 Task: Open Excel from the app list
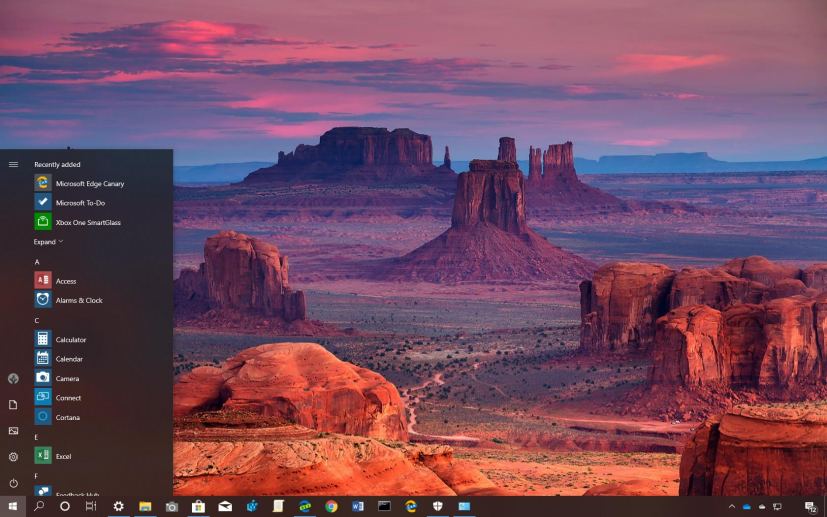click(63, 456)
